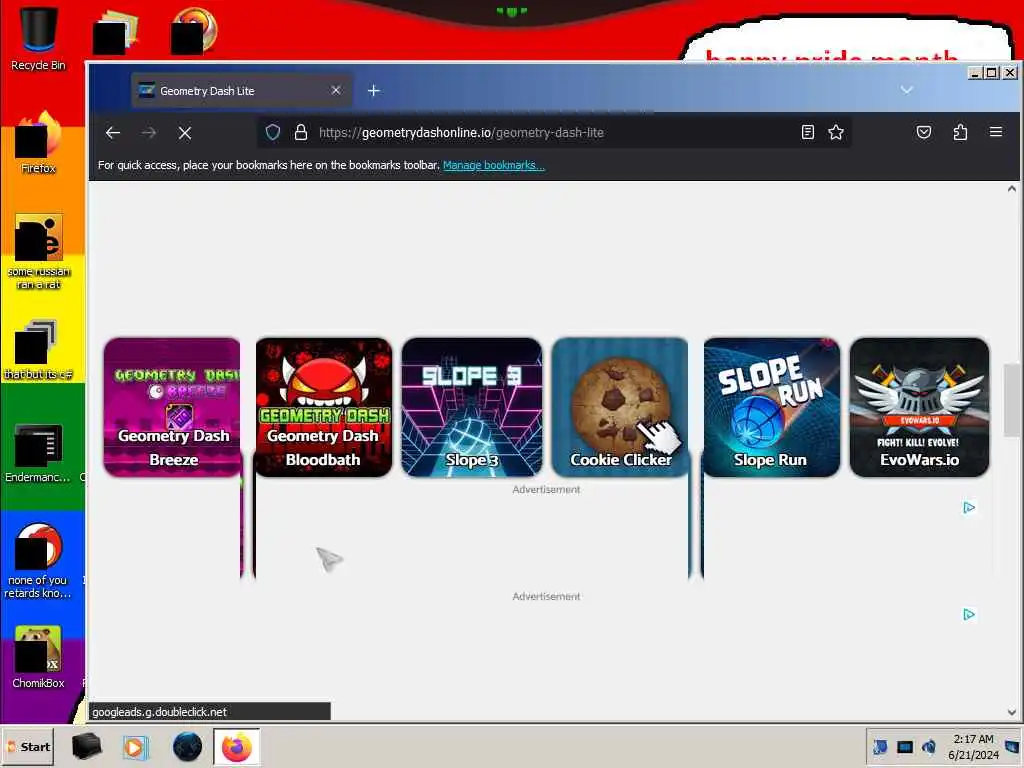Image resolution: width=1024 pixels, height=768 pixels.
Task: Bookmark this page with the star icon
Action: pos(836,133)
